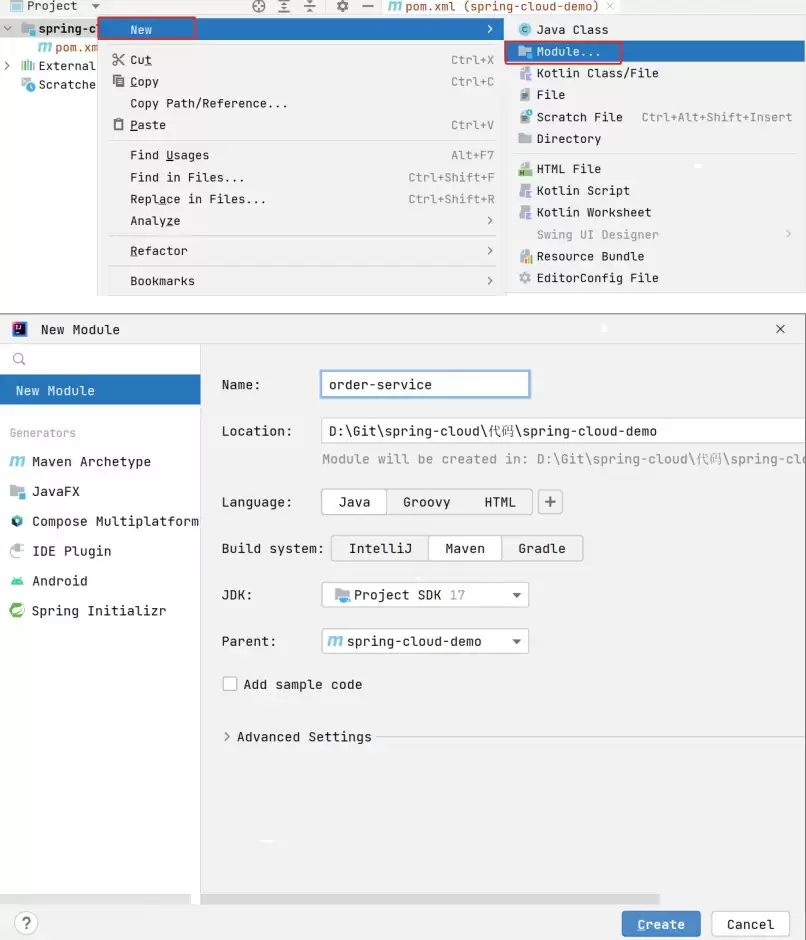806x940 pixels.
Task: Open the JDK Project SDK dropdown
Action: pos(425,595)
